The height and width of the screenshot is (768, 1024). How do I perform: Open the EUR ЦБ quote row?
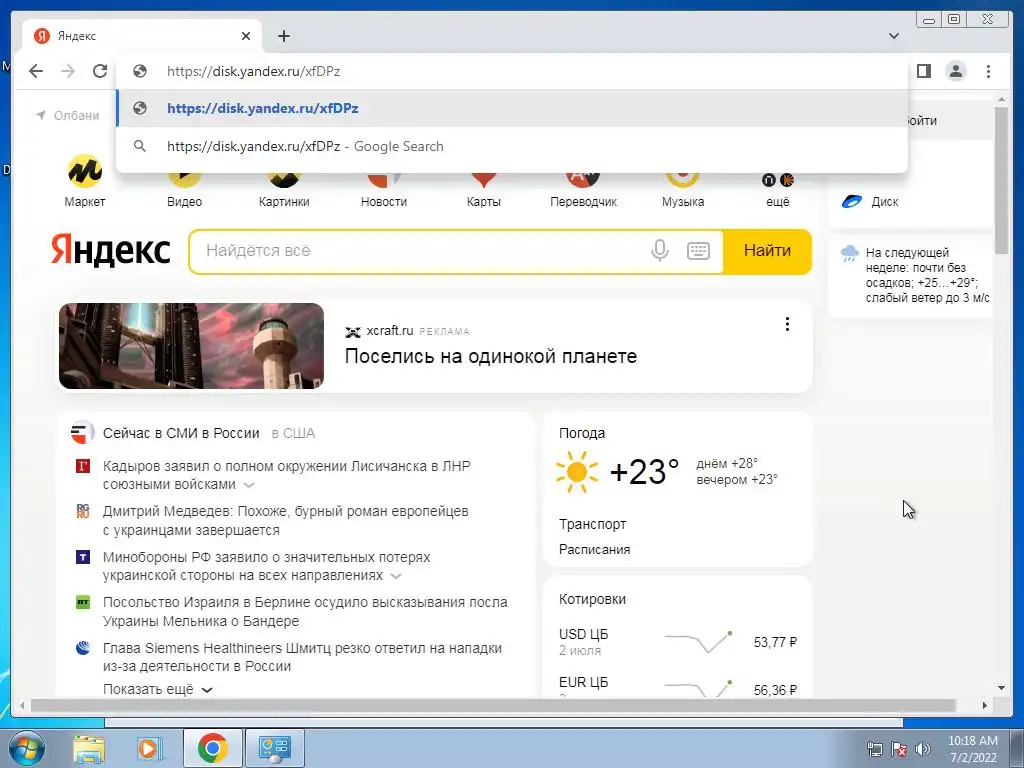[678, 687]
